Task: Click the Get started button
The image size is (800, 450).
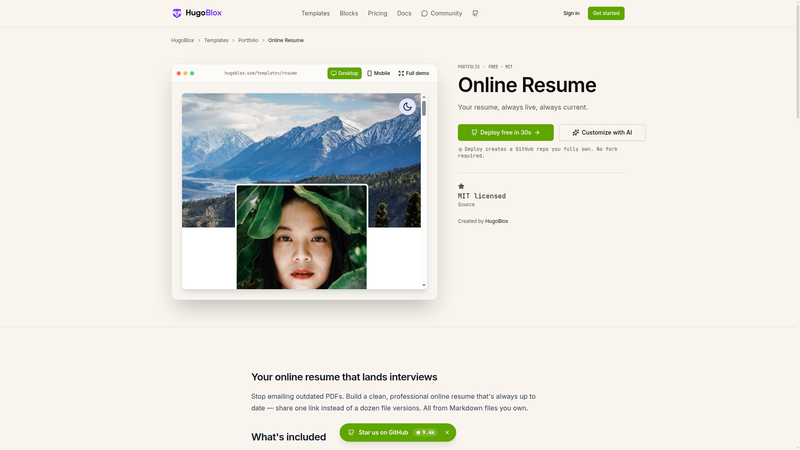Action: 606,13
